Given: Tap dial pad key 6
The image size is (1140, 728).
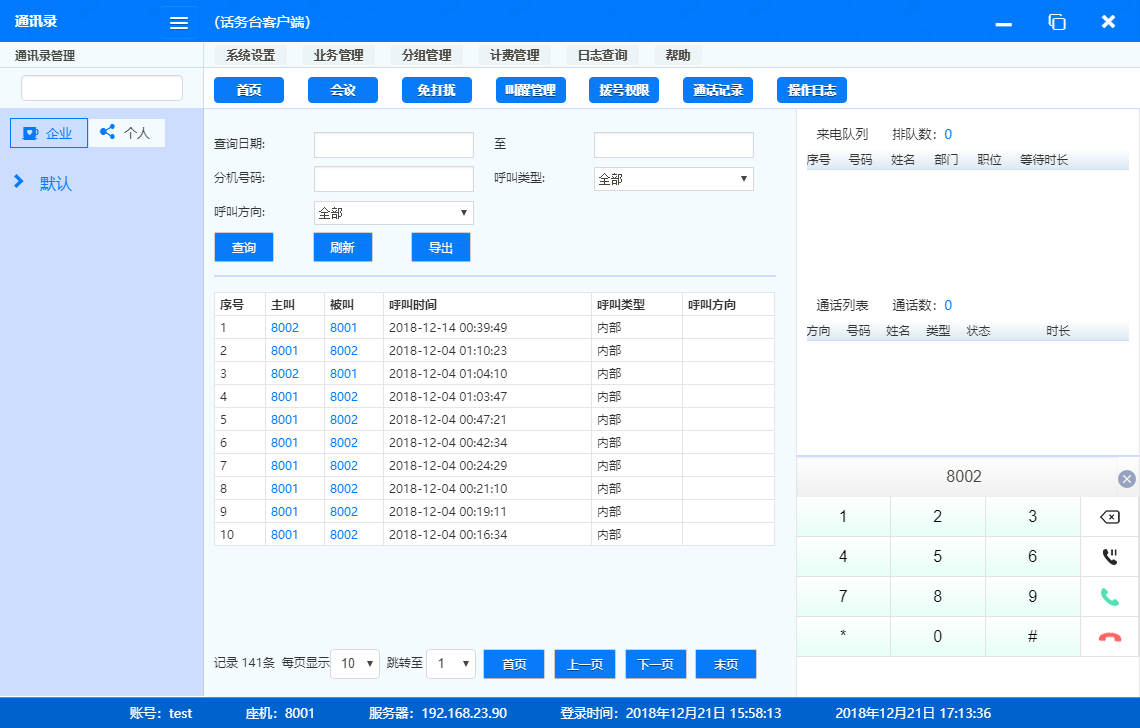Looking at the screenshot, I should coord(1032,557).
